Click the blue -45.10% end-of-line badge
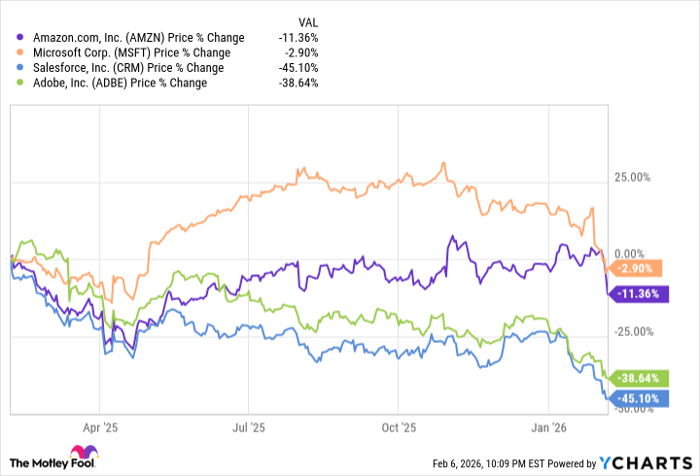700x476 pixels. pos(636,397)
